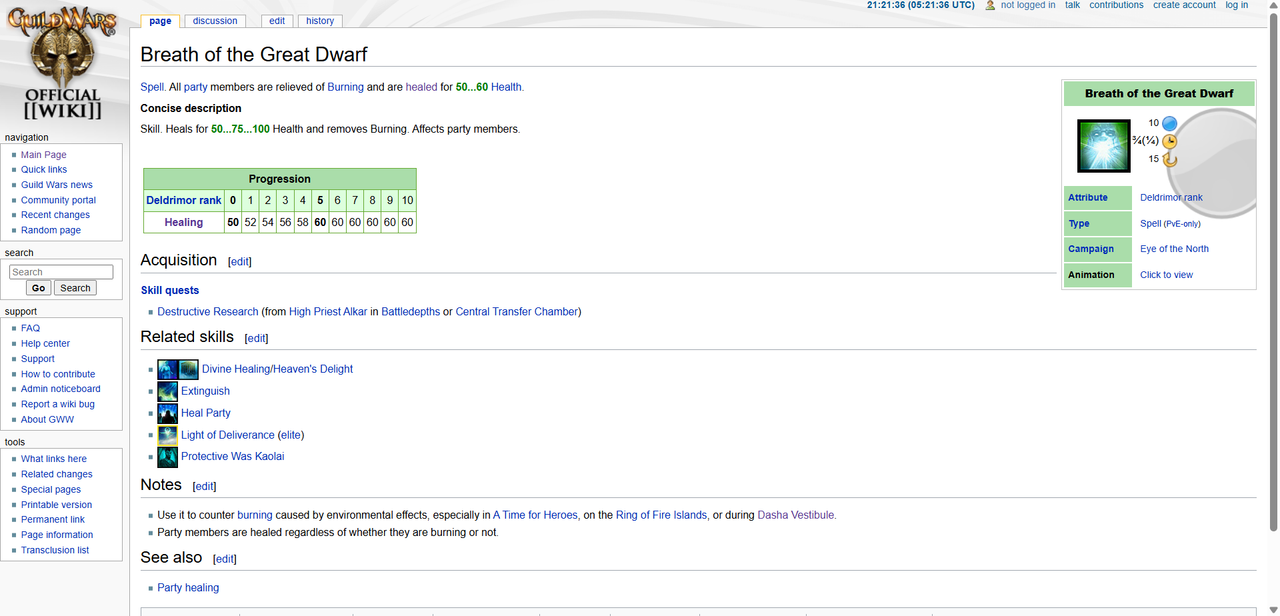Click the Divine Healing skill icon
1280x616 pixels.
tap(167, 369)
